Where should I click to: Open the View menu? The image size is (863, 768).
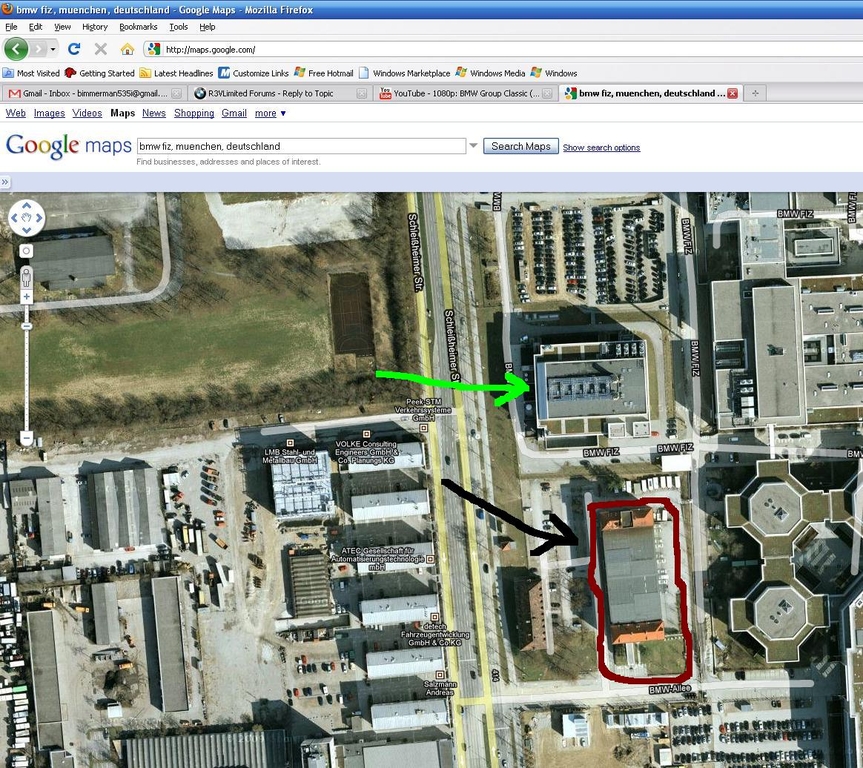tap(62, 26)
